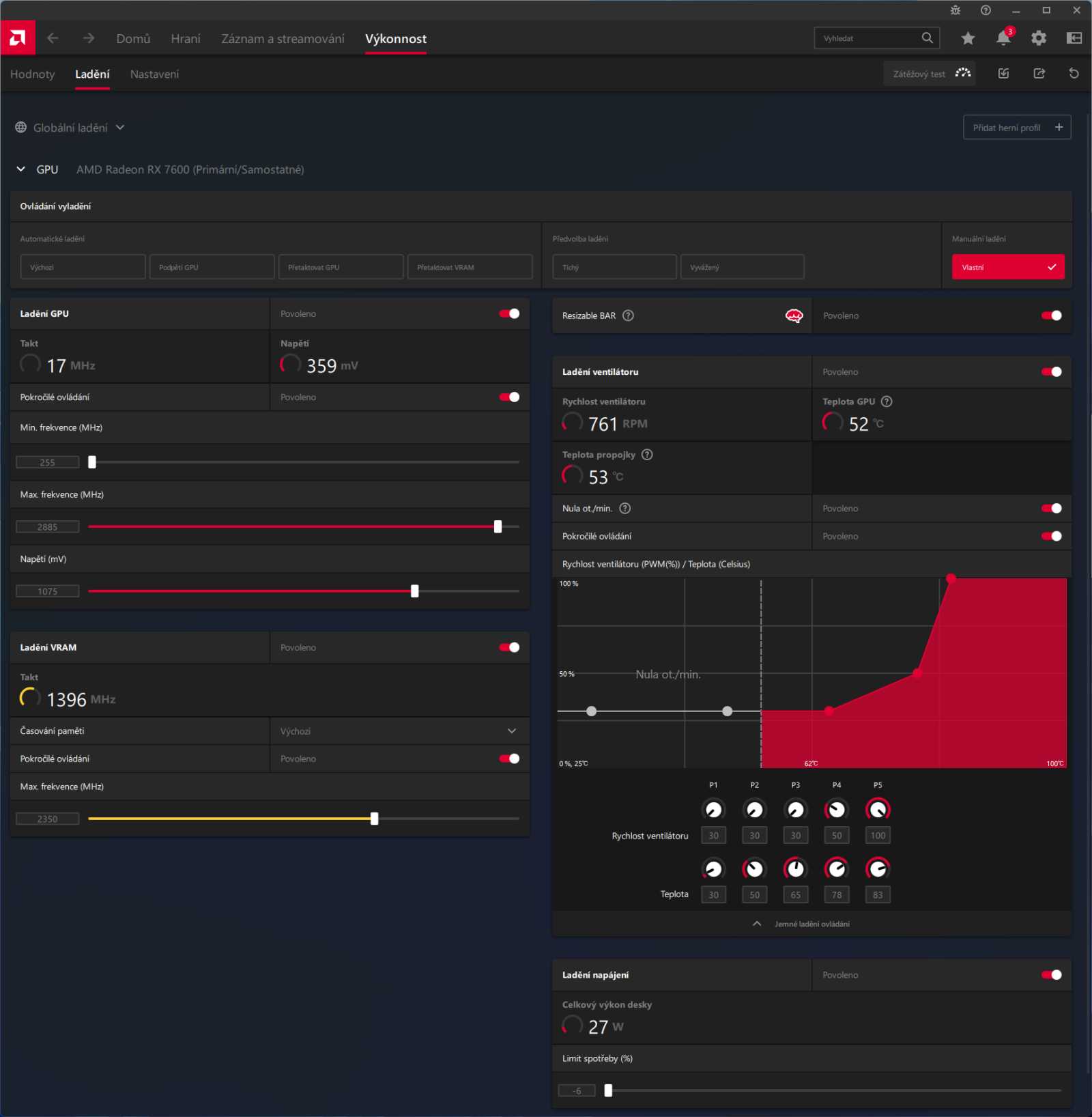
Task: Turn the P5 fan speed knob
Action: click(878, 810)
